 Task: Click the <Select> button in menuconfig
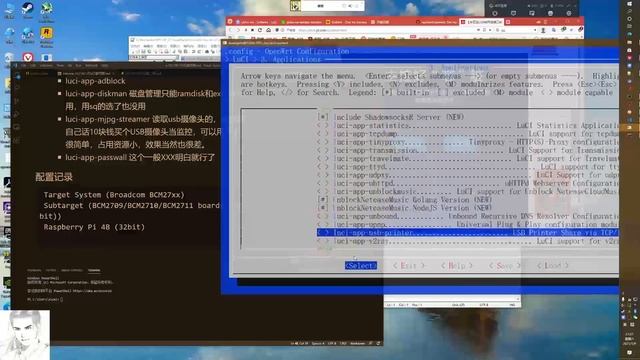pyautogui.click(x=360, y=266)
